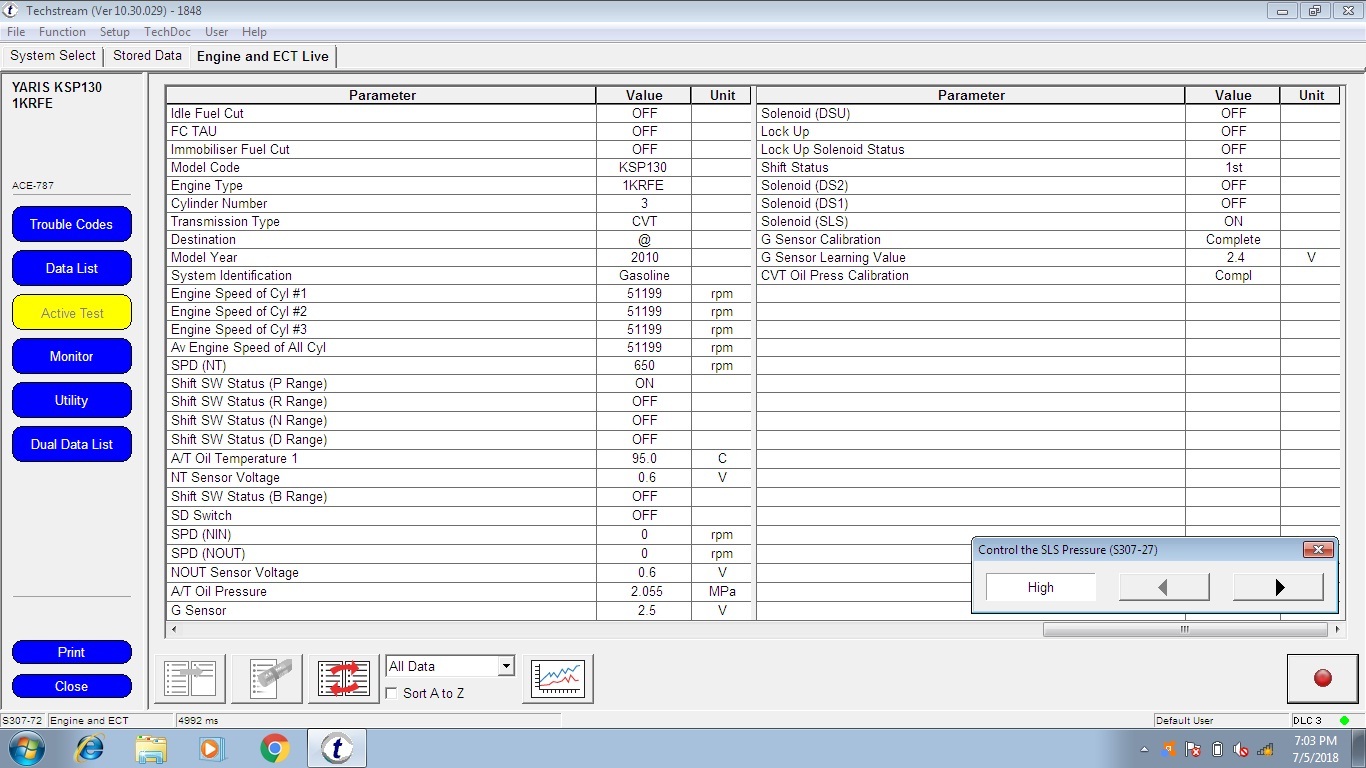This screenshot has height=768, width=1366.
Task: Select the A/T Oil Pressure parameter row
Action: [458, 592]
